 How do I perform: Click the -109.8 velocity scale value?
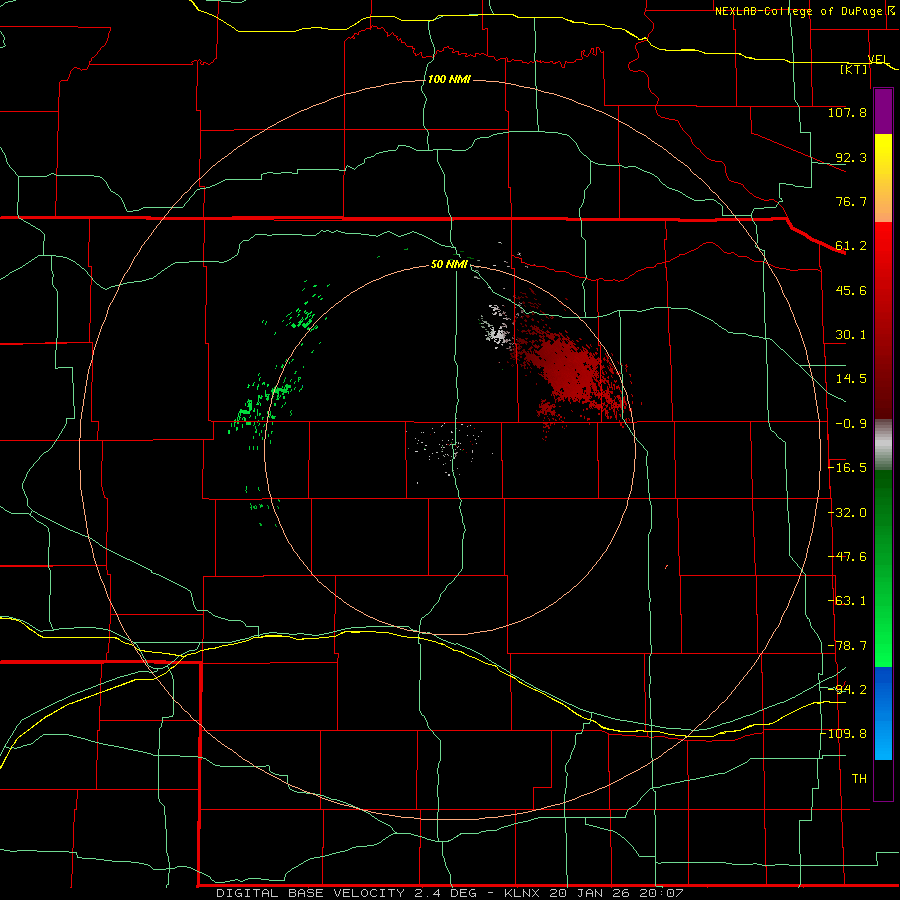(844, 734)
